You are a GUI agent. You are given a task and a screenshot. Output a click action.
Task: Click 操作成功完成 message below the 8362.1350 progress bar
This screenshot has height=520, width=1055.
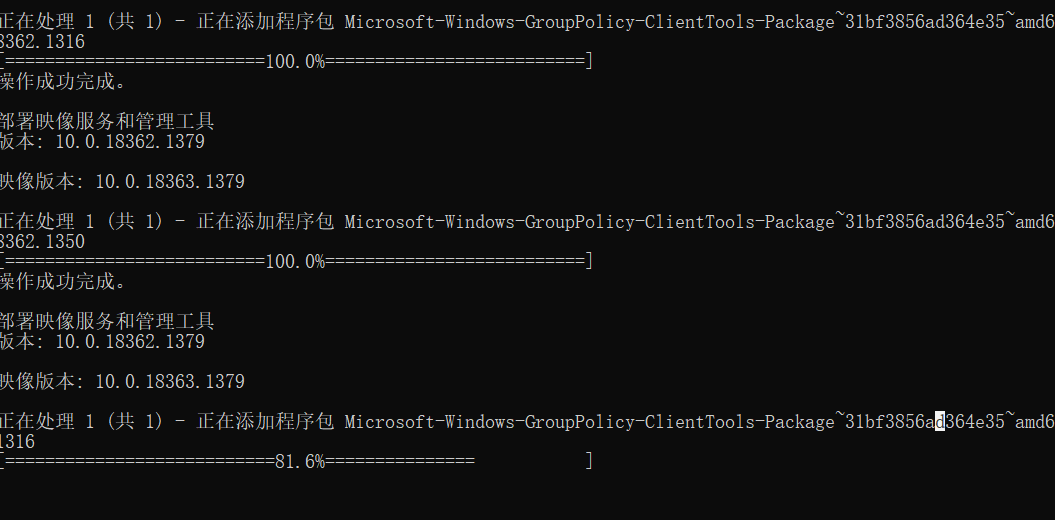(63, 281)
